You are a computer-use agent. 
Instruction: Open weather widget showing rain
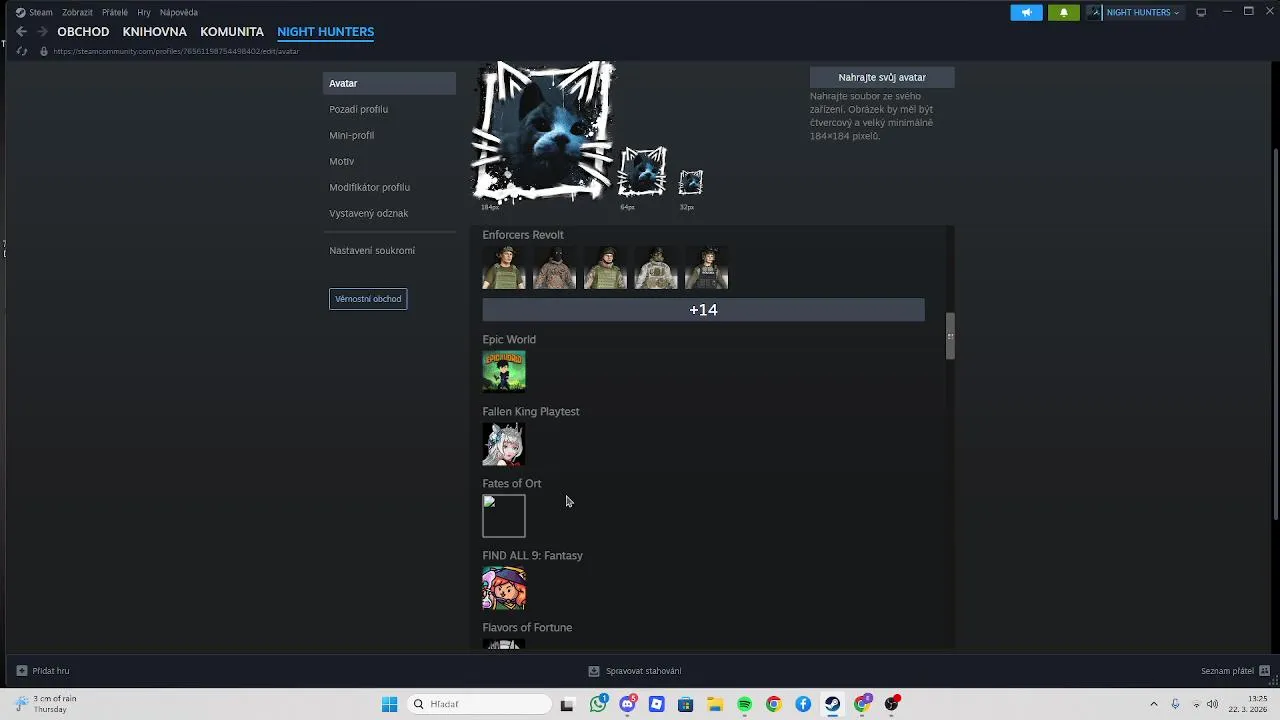(x=45, y=704)
